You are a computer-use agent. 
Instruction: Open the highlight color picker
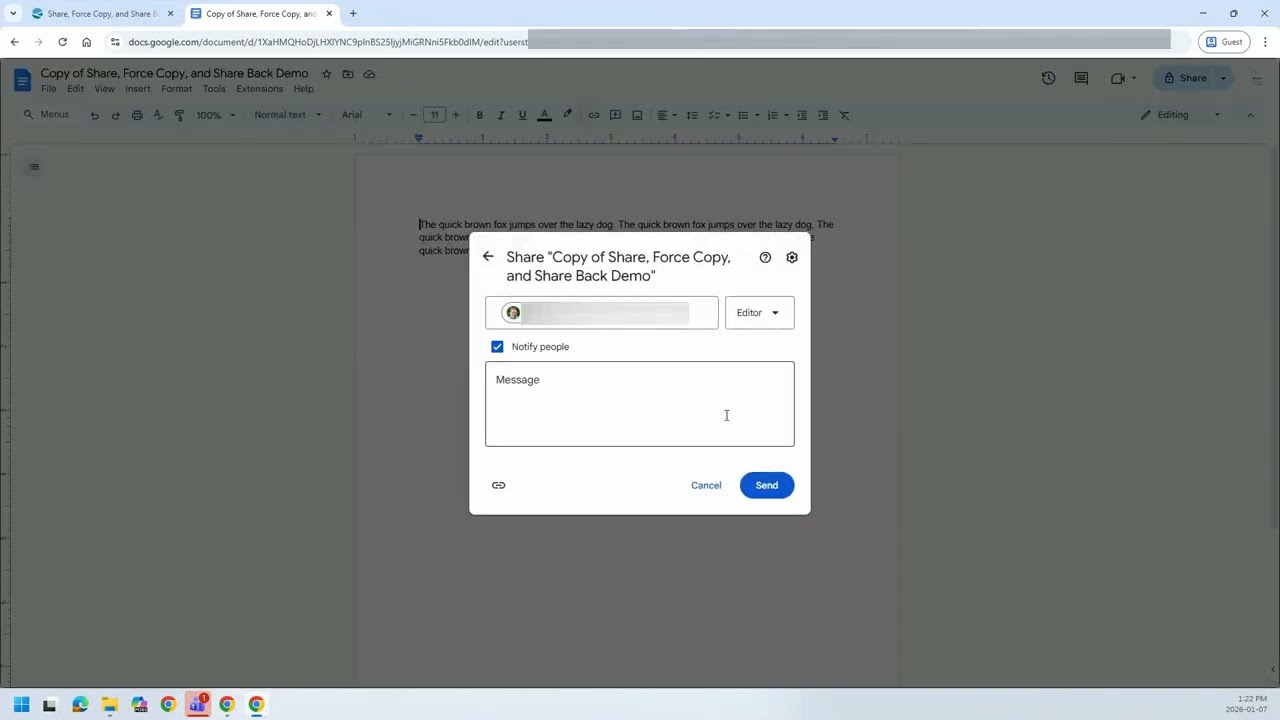coord(567,115)
